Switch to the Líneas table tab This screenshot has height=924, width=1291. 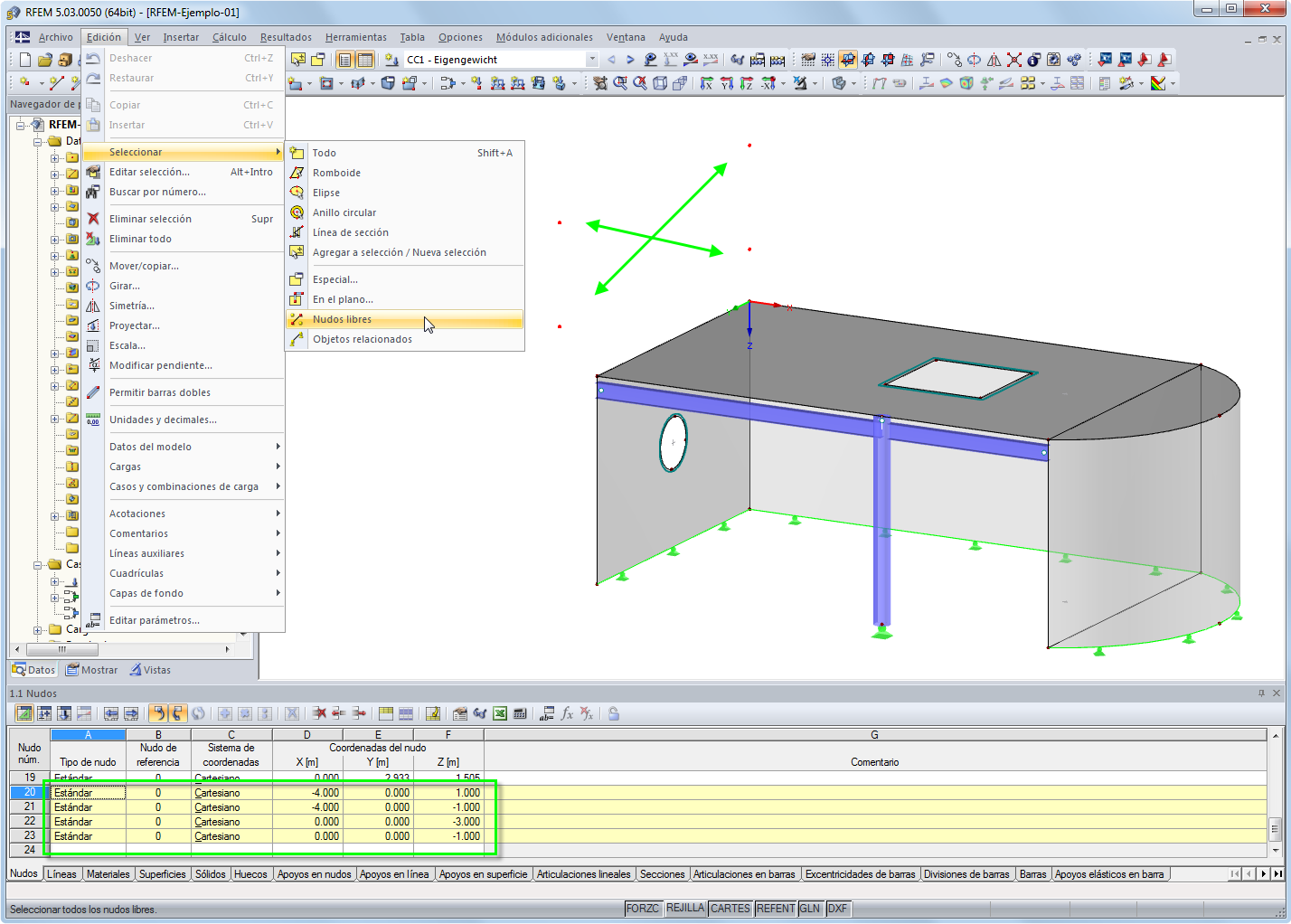tap(61, 874)
